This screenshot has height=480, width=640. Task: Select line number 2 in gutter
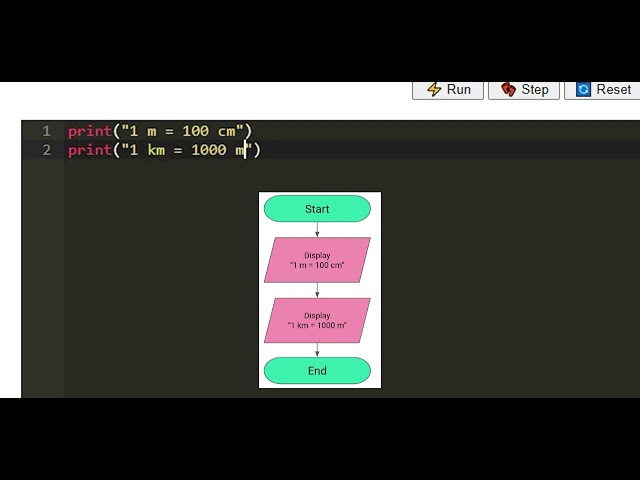tap(47, 150)
